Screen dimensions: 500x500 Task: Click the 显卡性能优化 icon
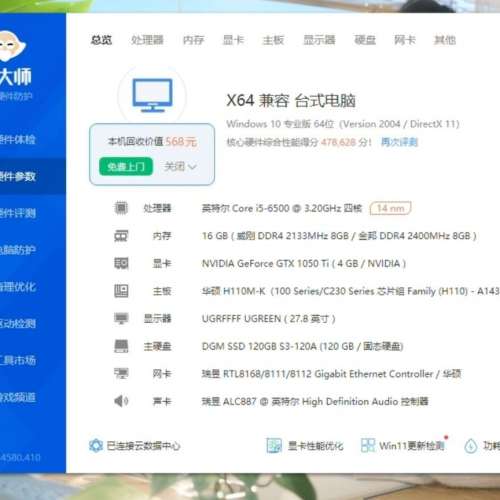point(274,446)
